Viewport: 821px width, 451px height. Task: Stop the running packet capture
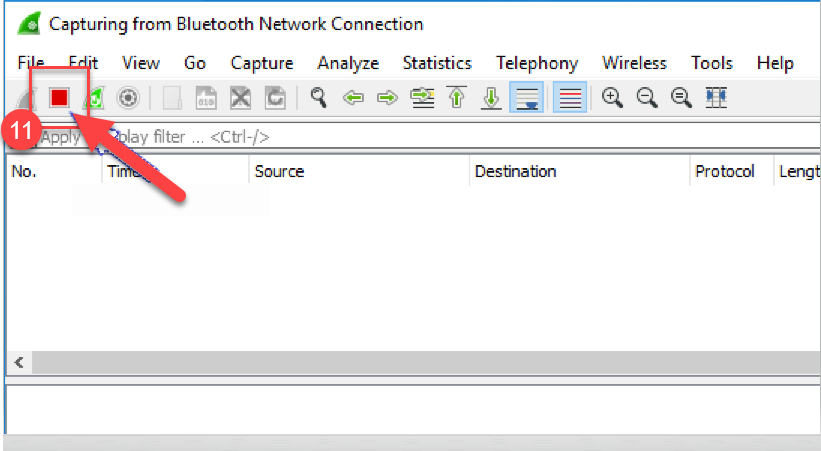click(x=59, y=97)
